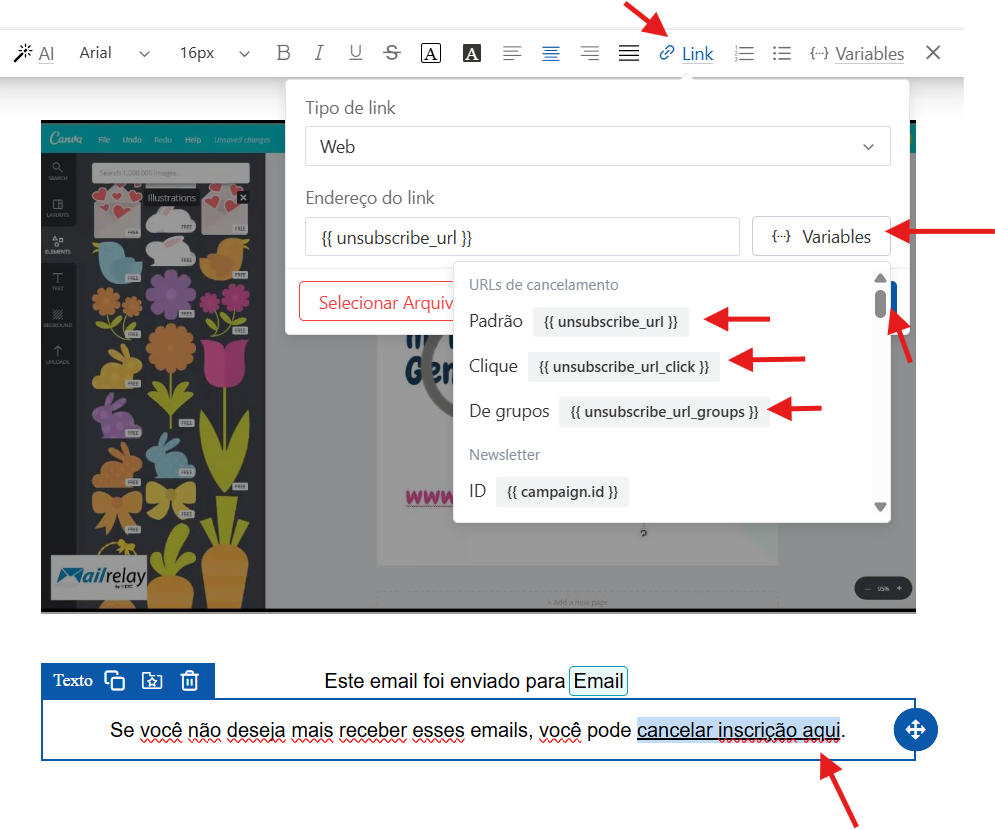Viewport: 995px width, 829px height.
Task: Click the Newsletter section heading
Action: 504,455
